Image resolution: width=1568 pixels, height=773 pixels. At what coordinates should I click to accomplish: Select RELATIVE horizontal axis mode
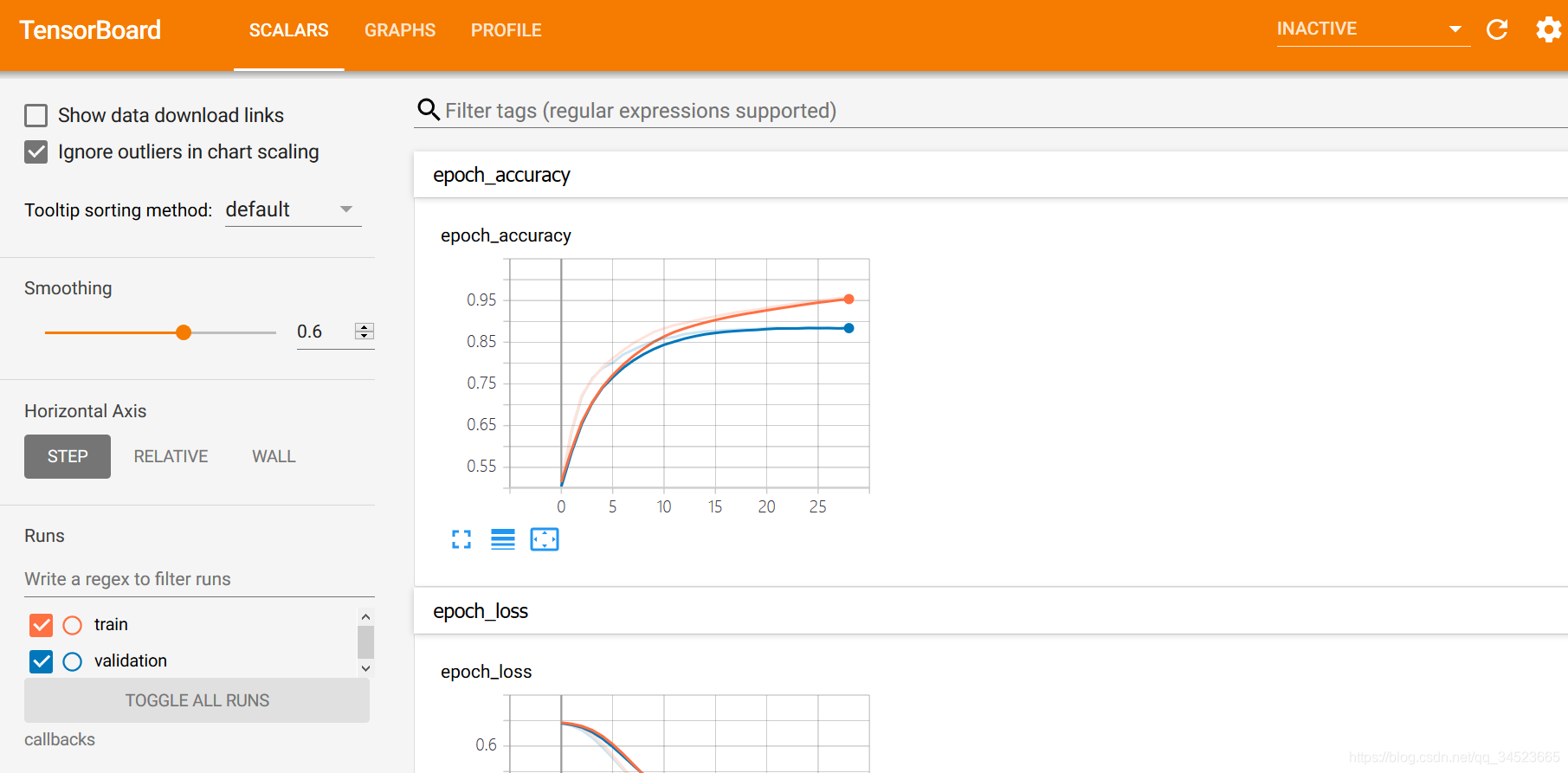coord(171,456)
